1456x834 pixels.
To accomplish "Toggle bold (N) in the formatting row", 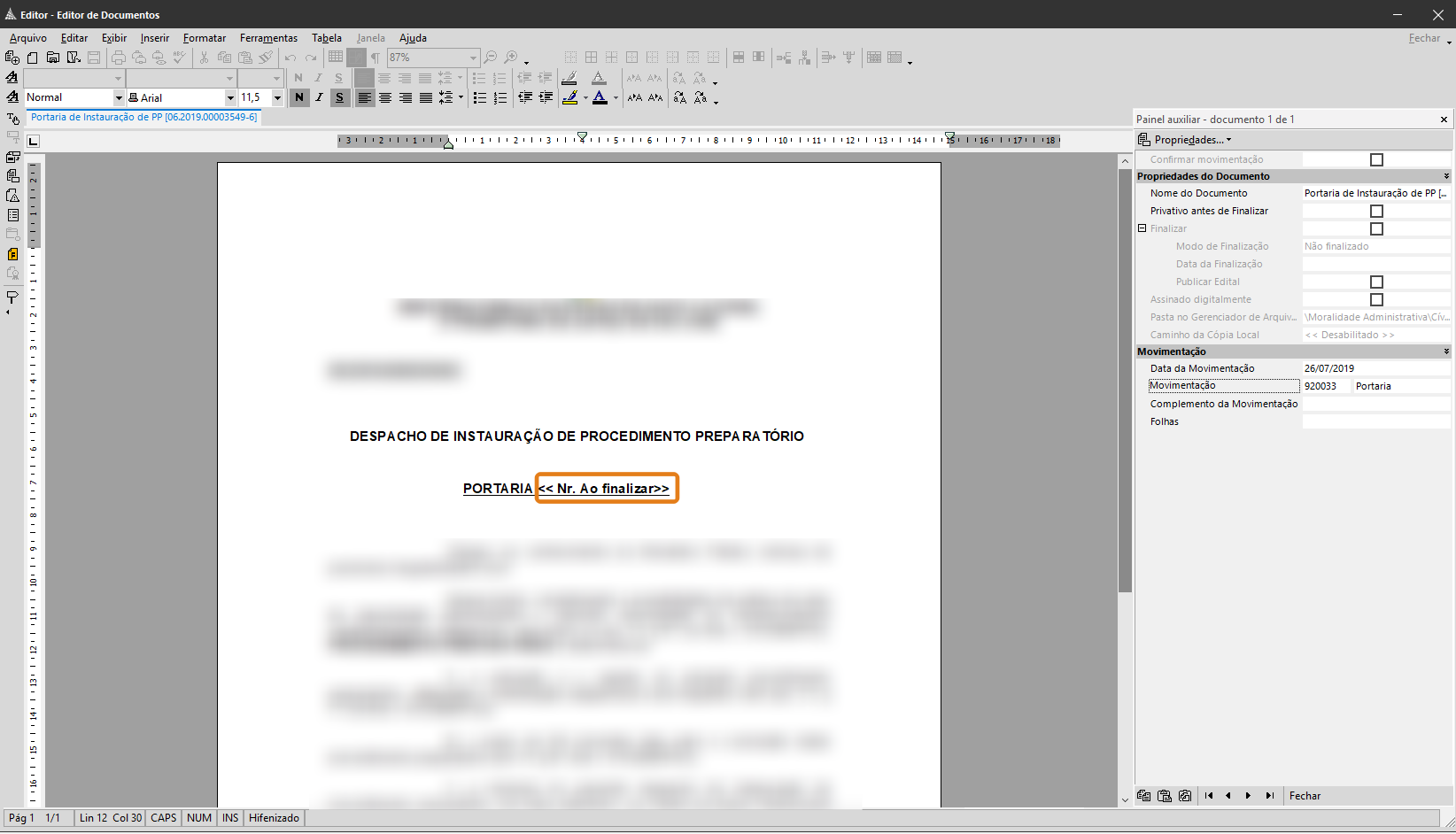I will [x=299, y=97].
